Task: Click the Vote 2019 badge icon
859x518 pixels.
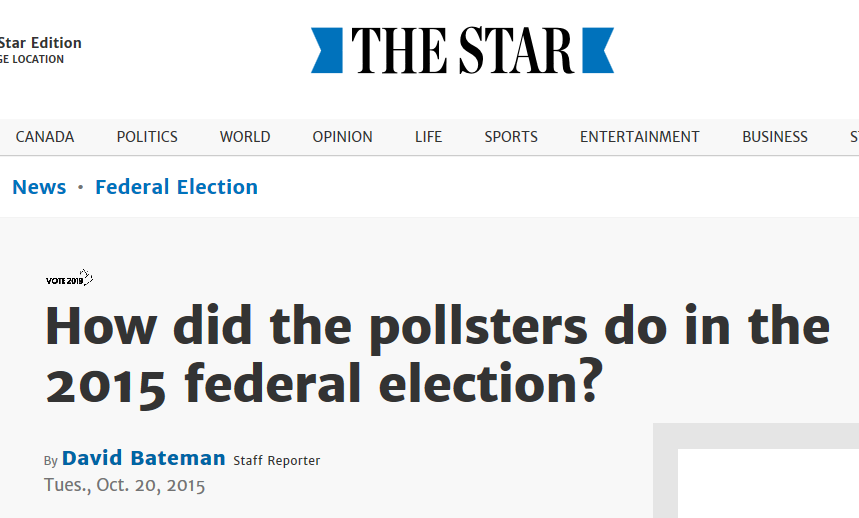Action: pyautogui.click(x=69, y=279)
